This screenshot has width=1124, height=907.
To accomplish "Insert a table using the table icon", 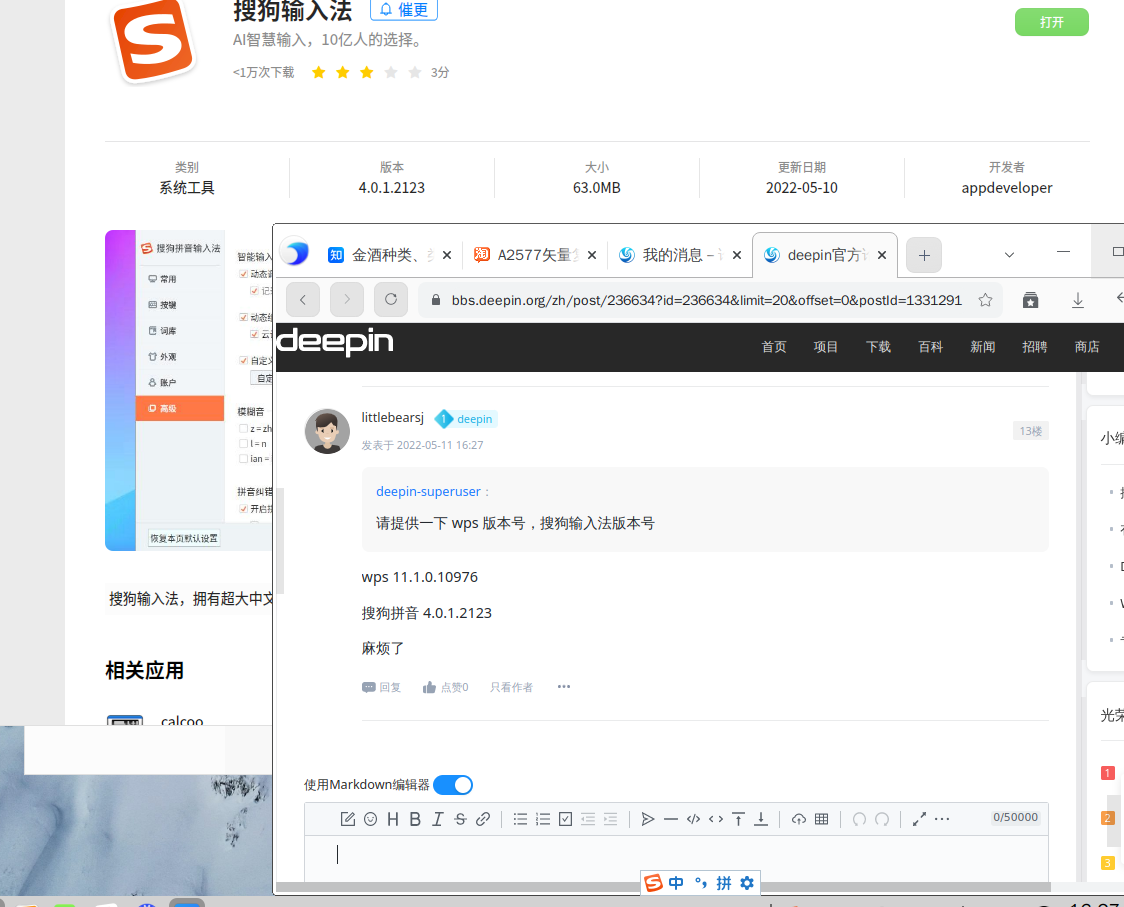I will coord(821,819).
